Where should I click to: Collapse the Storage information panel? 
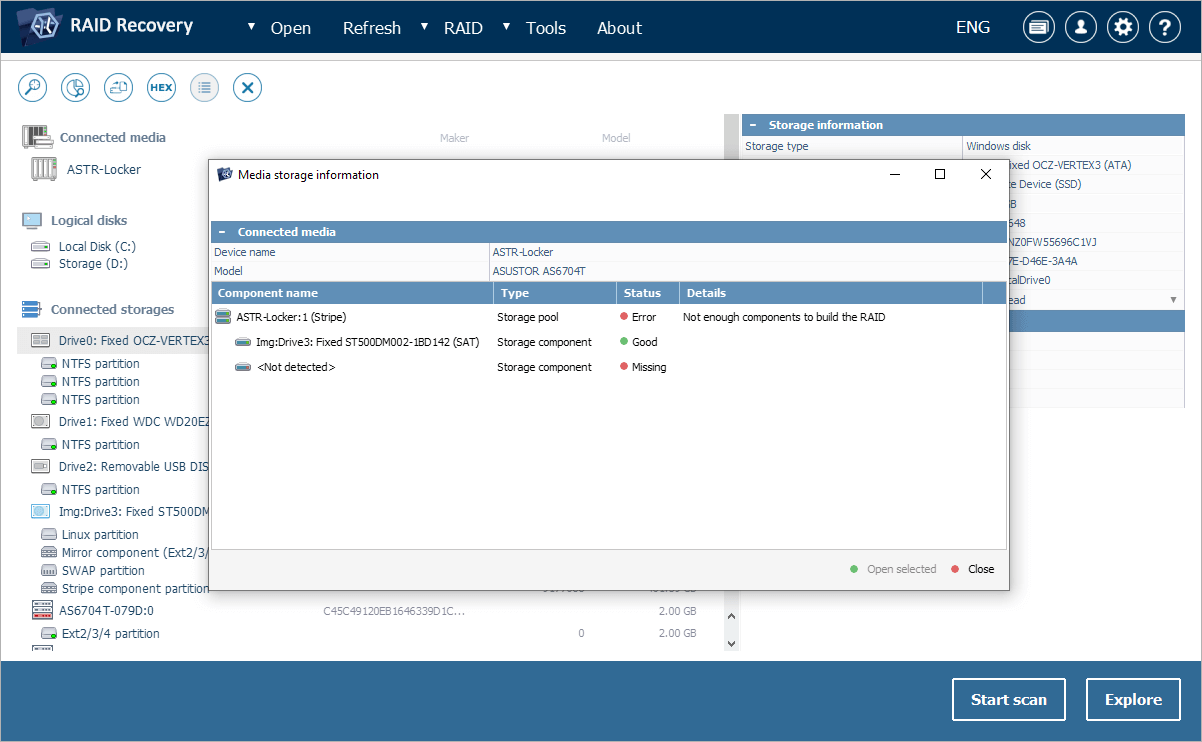click(752, 125)
